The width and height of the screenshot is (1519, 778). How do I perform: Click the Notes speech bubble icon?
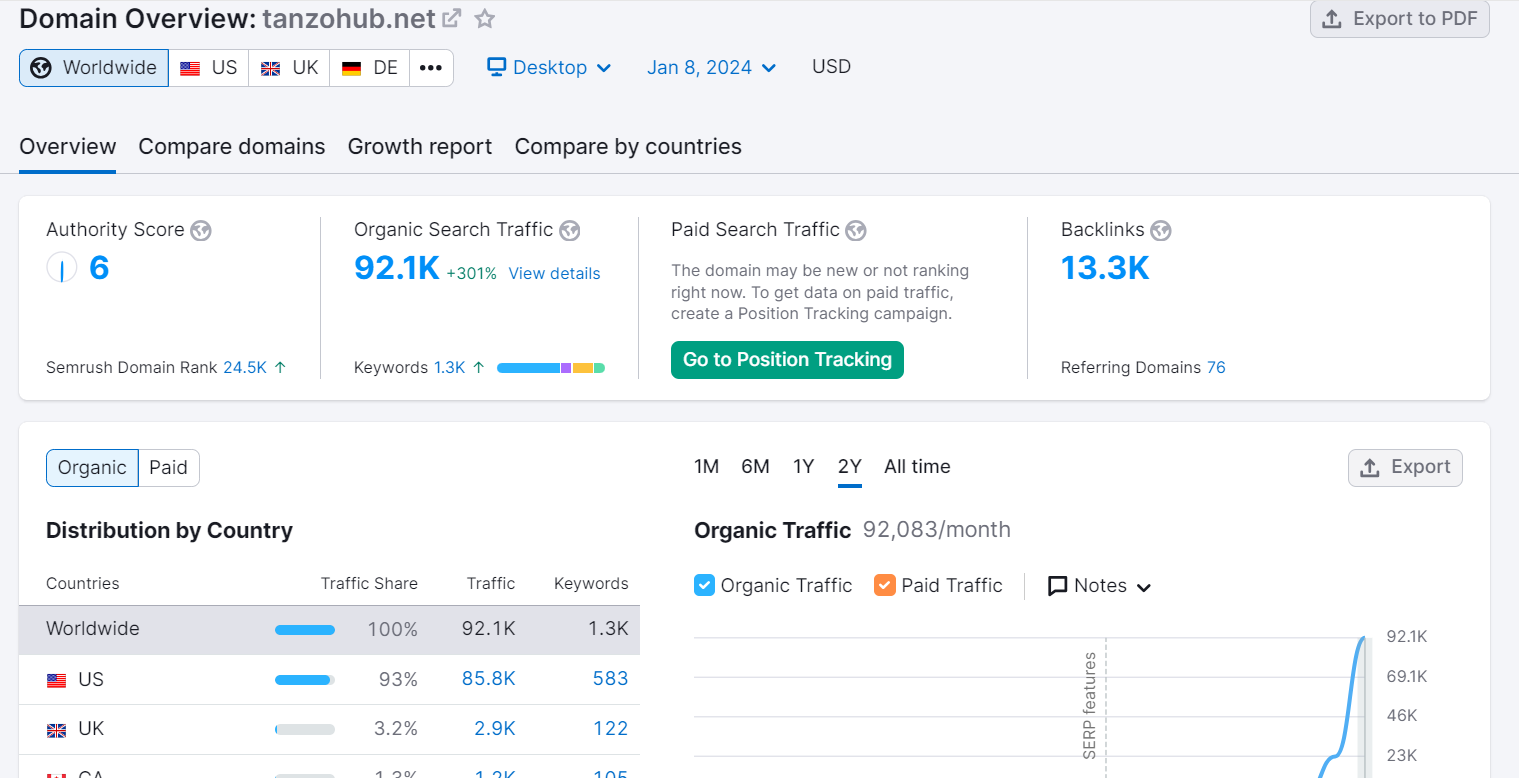pos(1057,586)
